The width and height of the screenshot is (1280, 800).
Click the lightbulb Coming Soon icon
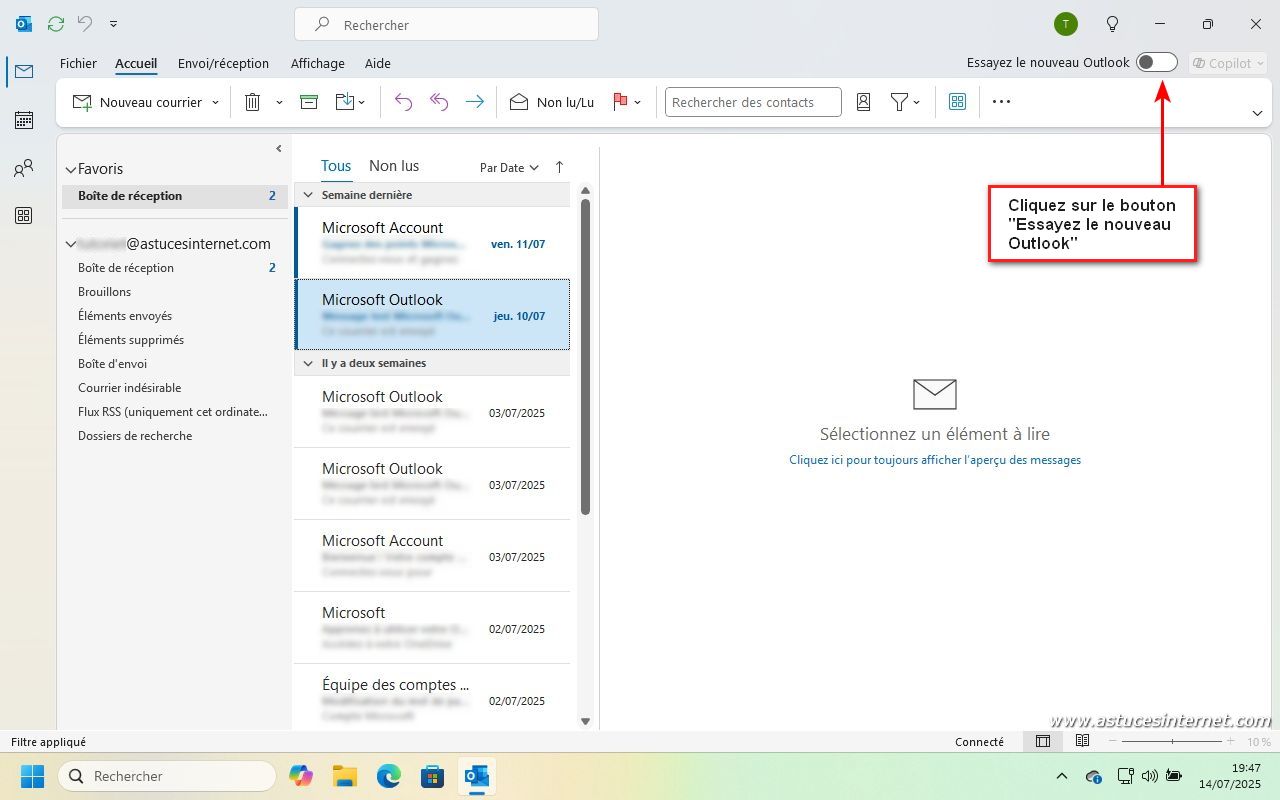coord(1112,24)
